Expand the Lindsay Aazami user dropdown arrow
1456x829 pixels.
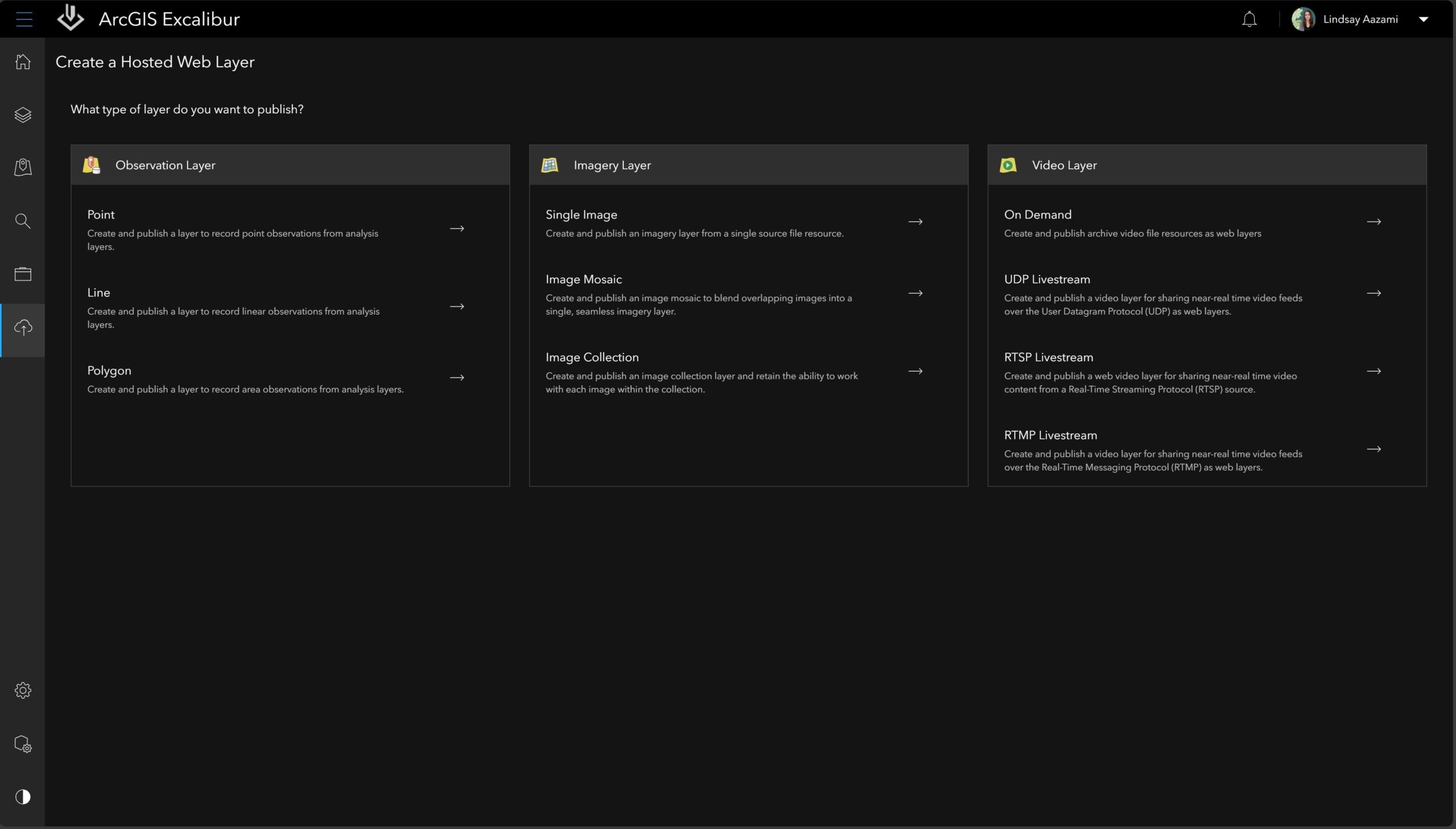tap(1423, 19)
